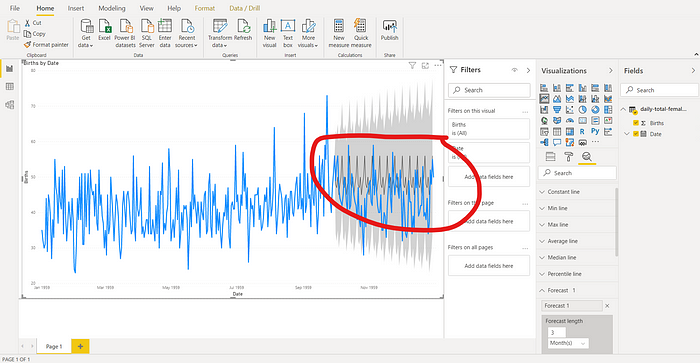Image resolution: width=700 pixels, height=363 pixels.
Task: Select the Line chart visual icon
Action: pyautogui.click(x=544, y=99)
